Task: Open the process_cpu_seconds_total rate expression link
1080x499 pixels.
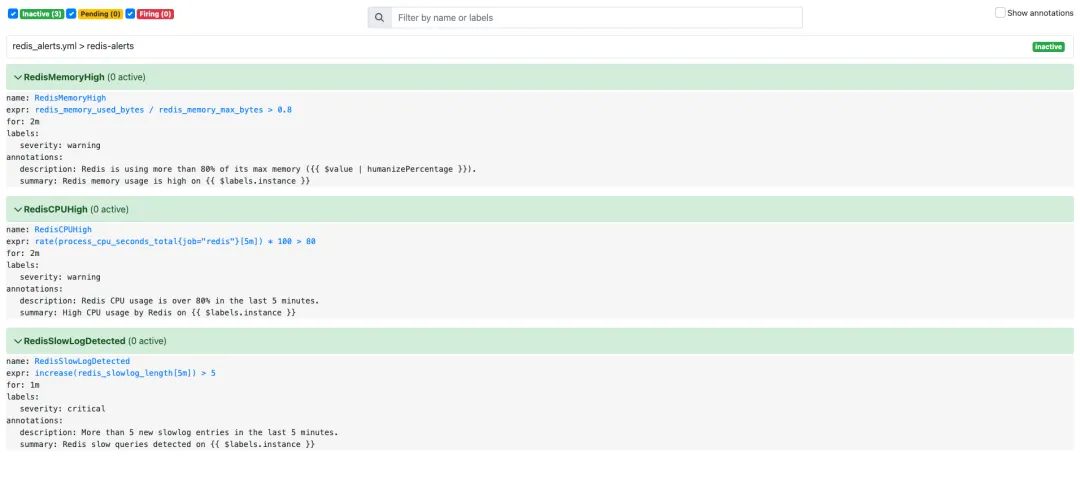Action: tap(175, 242)
